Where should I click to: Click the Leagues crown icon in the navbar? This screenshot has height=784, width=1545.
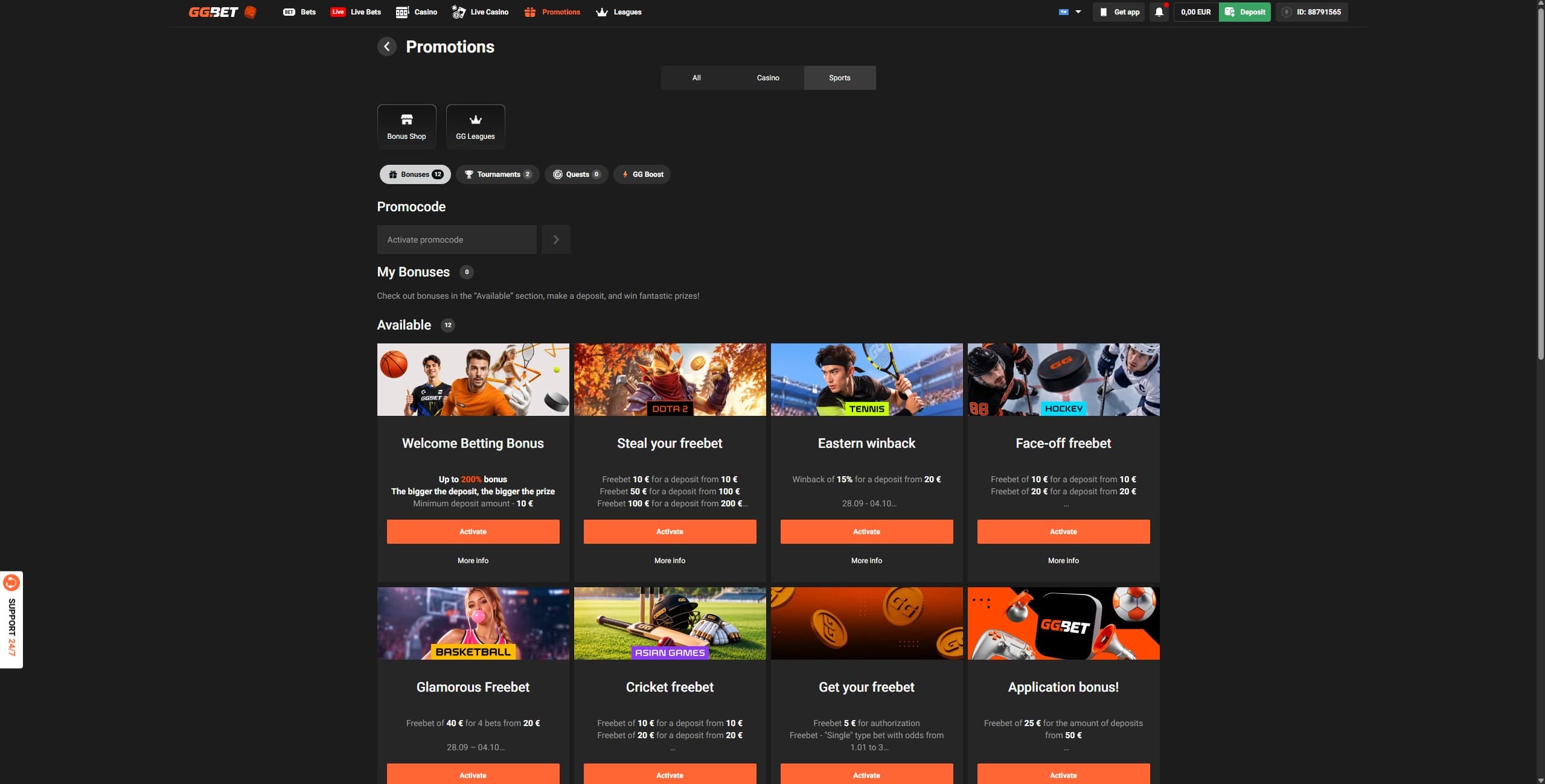pyautogui.click(x=601, y=12)
